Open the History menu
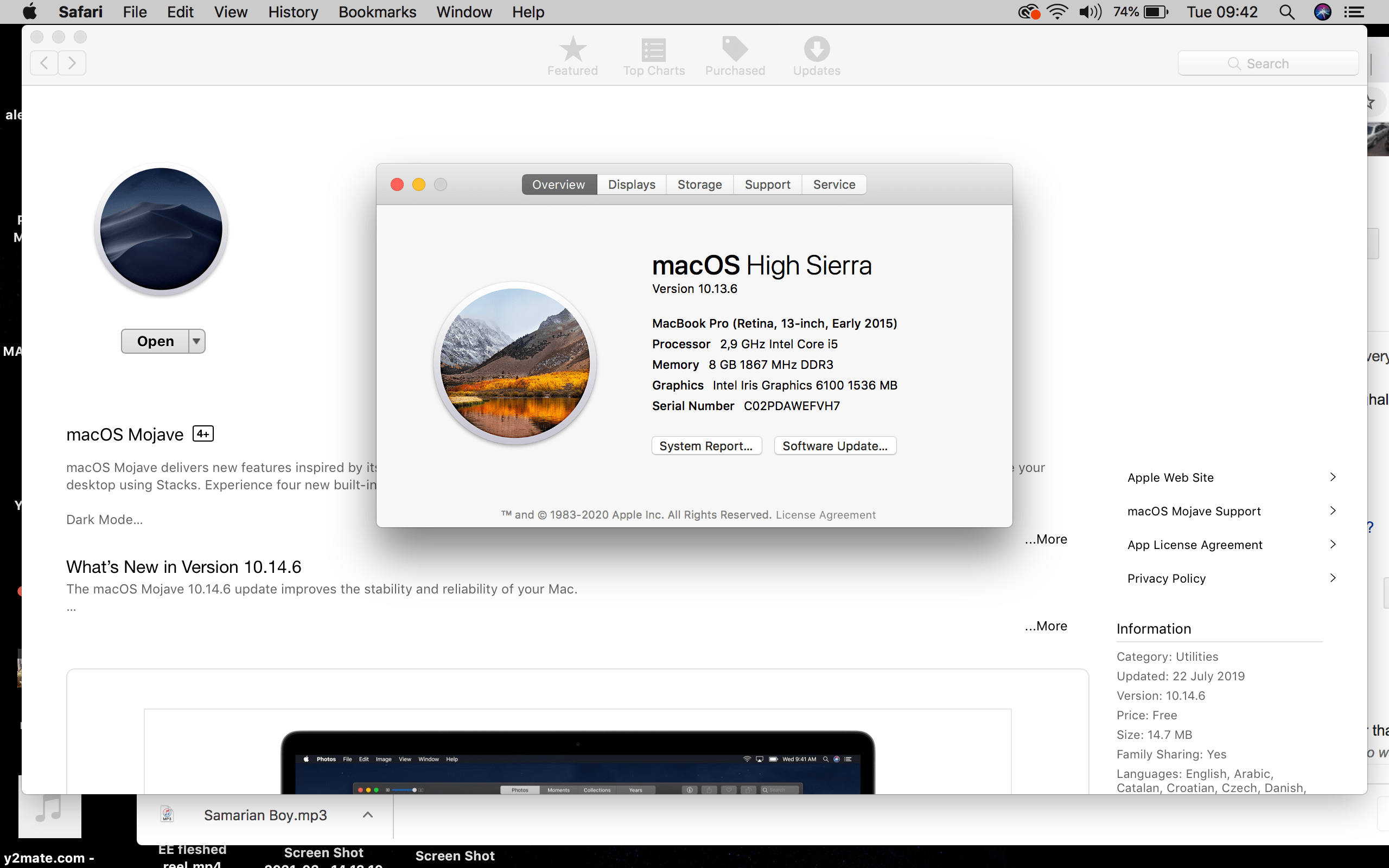Screen dimensions: 1389x868 click(x=293, y=12)
